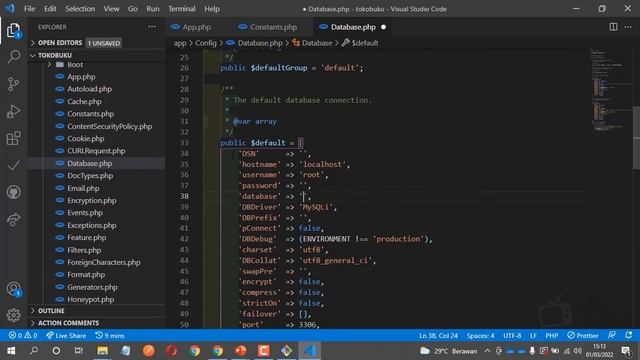Click Database.php breadcrumb segment
This screenshot has width=640, height=360.
point(260,43)
